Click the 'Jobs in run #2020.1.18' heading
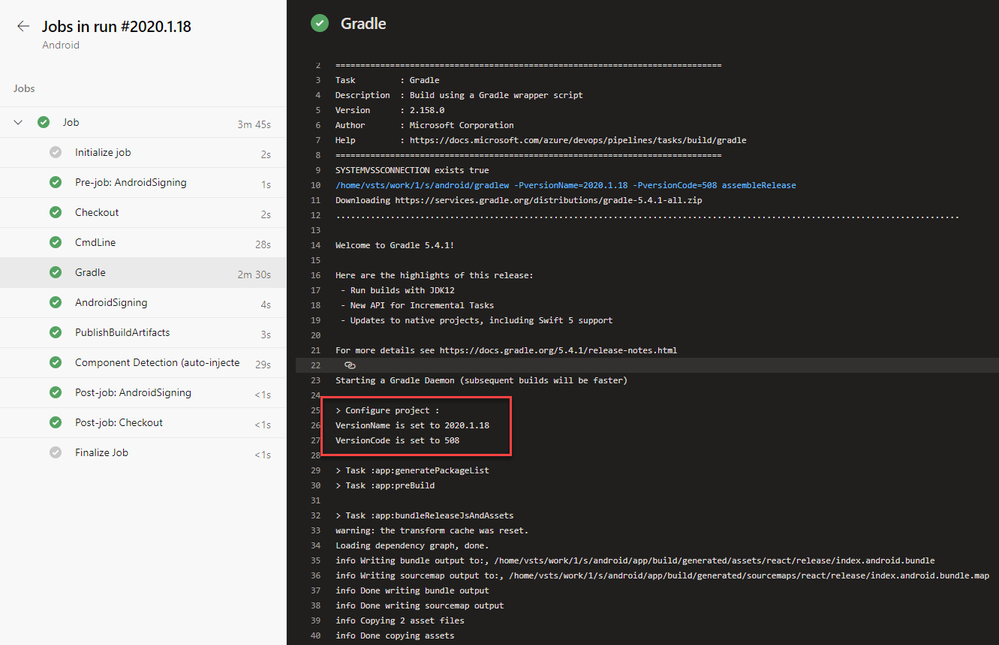 pyautogui.click(x=117, y=26)
